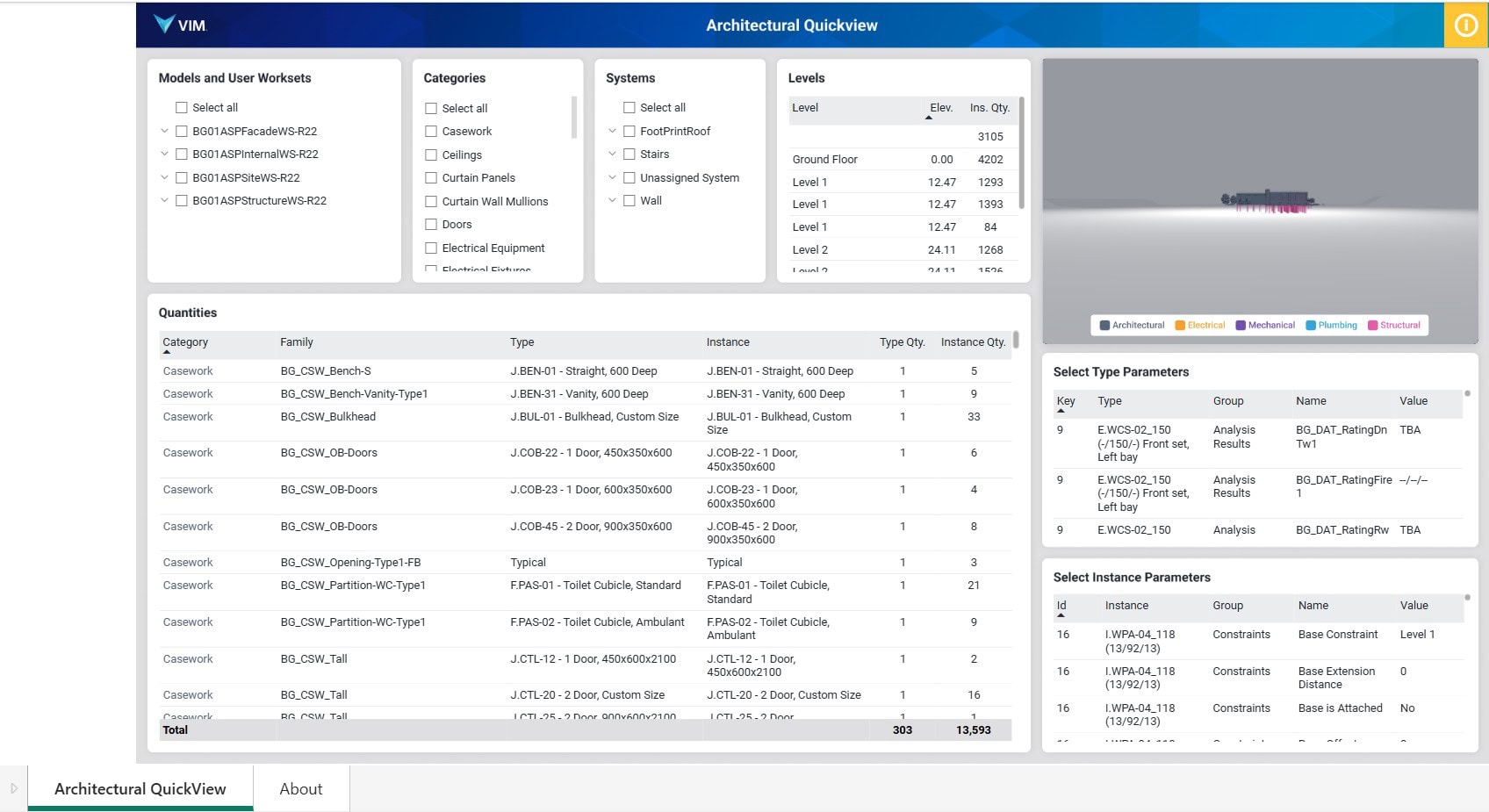Check the BG01ASPInternalWS-R22 workset
Screen dimensions: 1489x812
[182, 154]
